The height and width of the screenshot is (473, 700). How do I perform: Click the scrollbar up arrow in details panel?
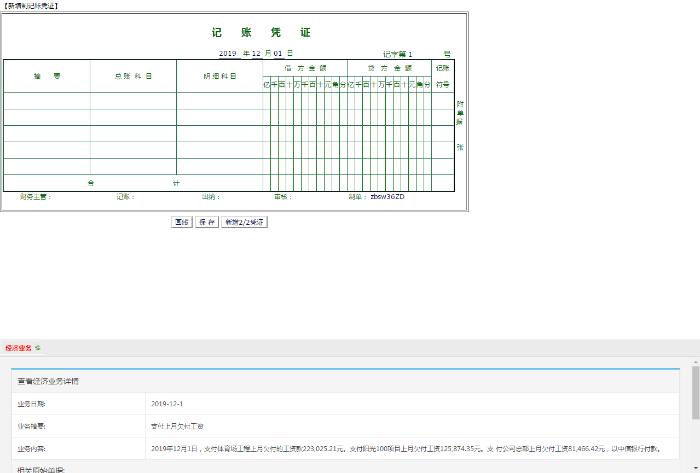coord(695,363)
